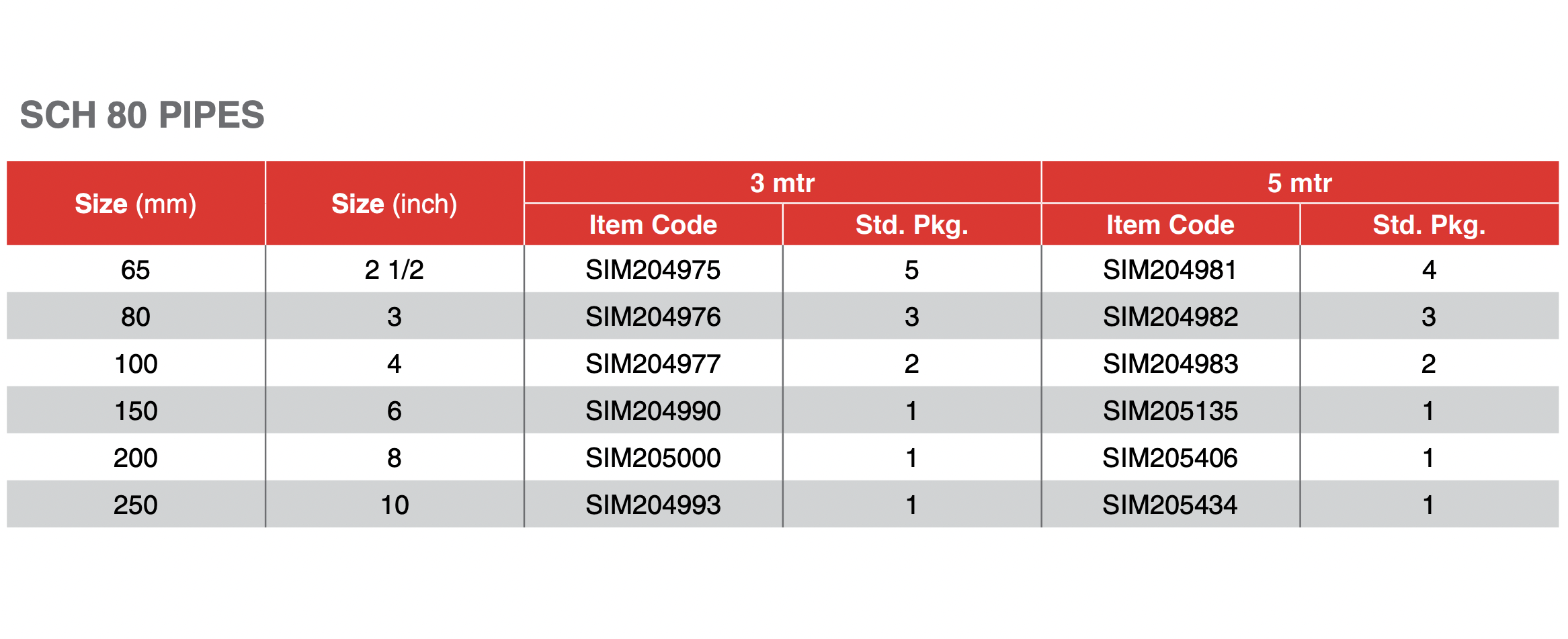Image resolution: width=1568 pixels, height=639 pixels.
Task: Click the SIM204976 cell
Action: tap(653, 317)
